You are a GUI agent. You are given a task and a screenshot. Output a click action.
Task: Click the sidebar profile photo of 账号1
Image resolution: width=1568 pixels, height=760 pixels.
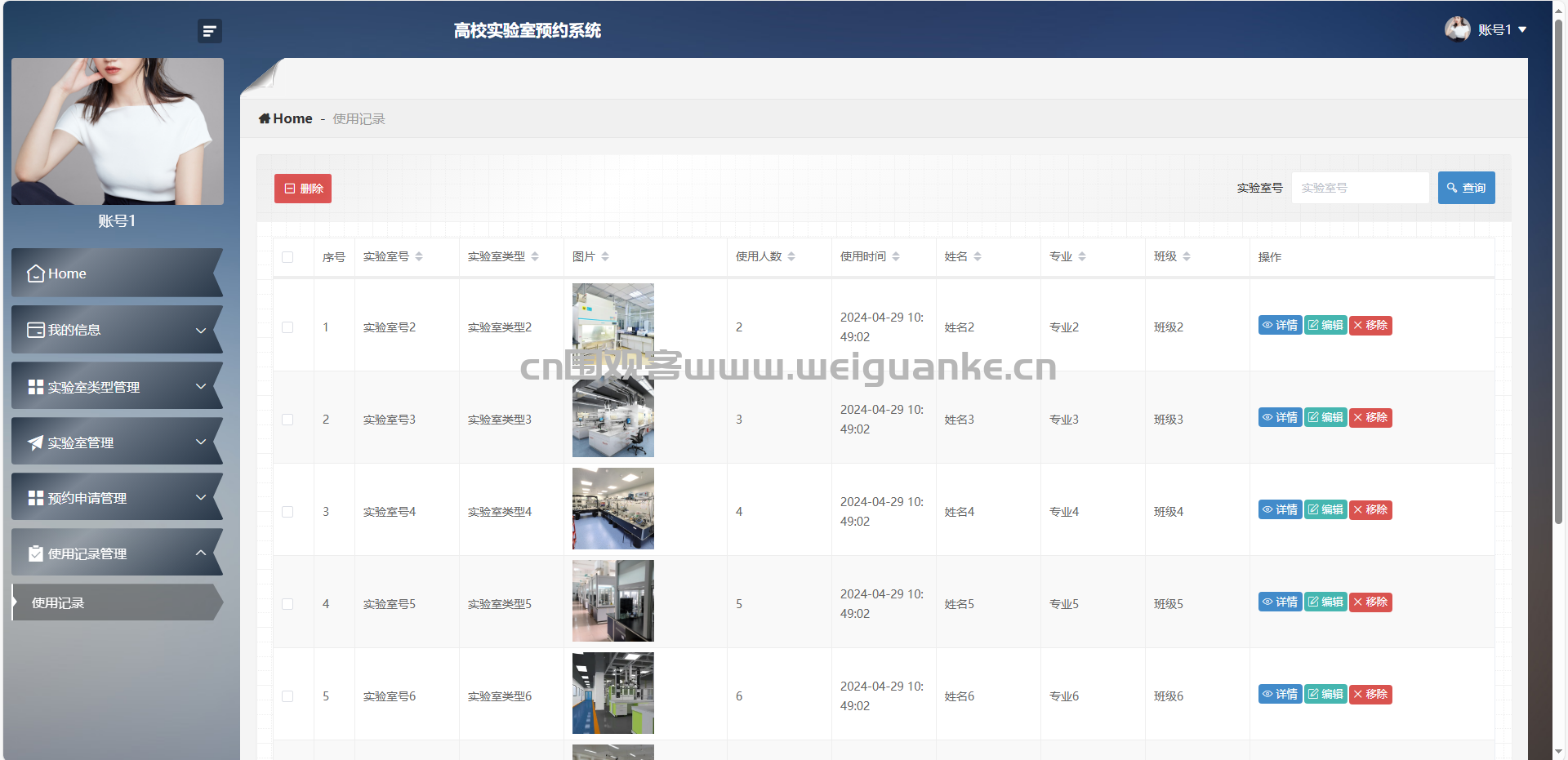coord(118,131)
